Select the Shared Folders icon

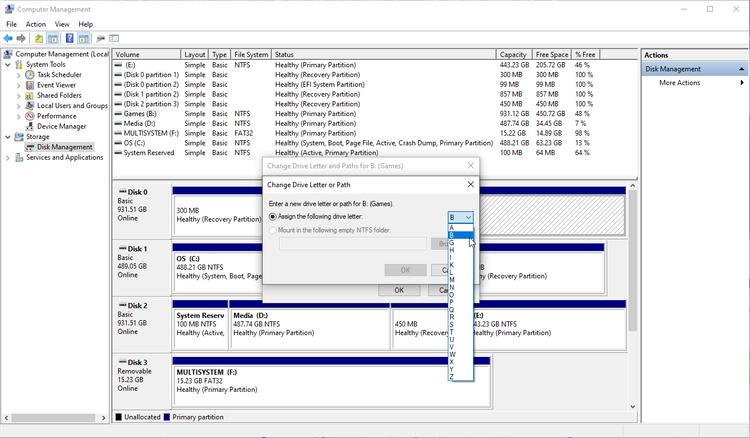click(x=30, y=95)
